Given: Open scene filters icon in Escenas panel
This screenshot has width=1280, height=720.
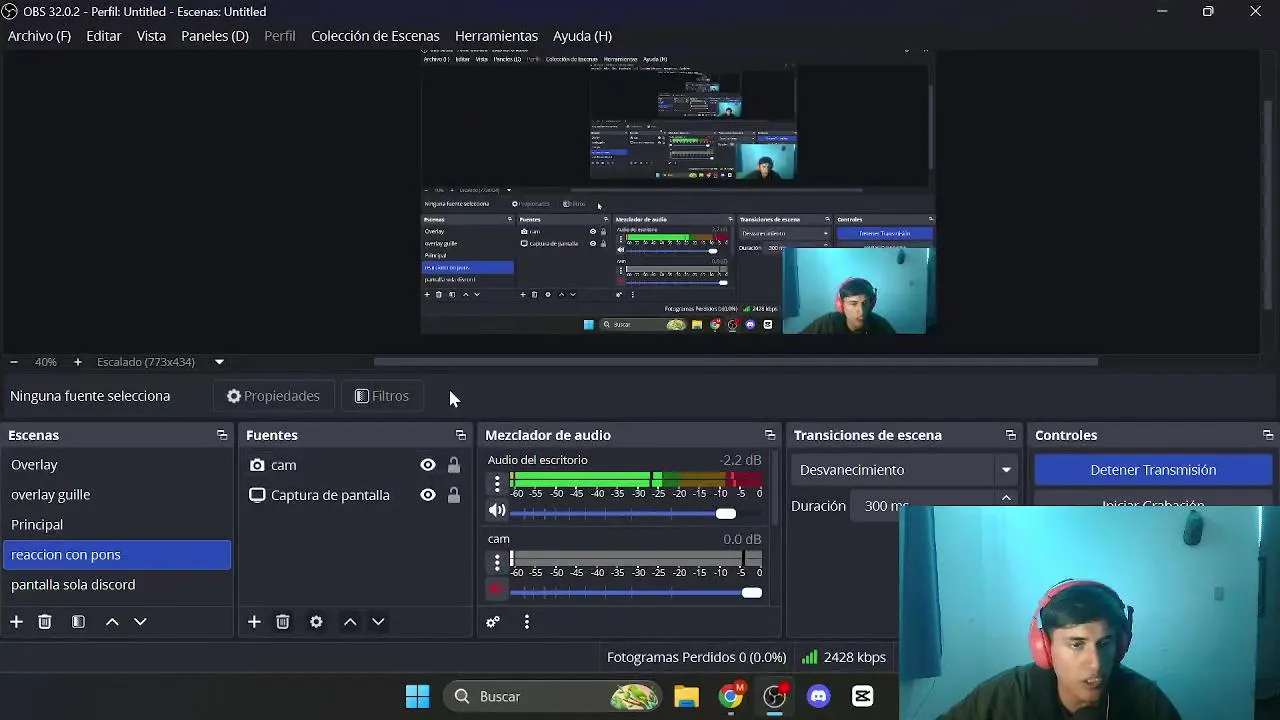Looking at the screenshot, I should [78, 622].
